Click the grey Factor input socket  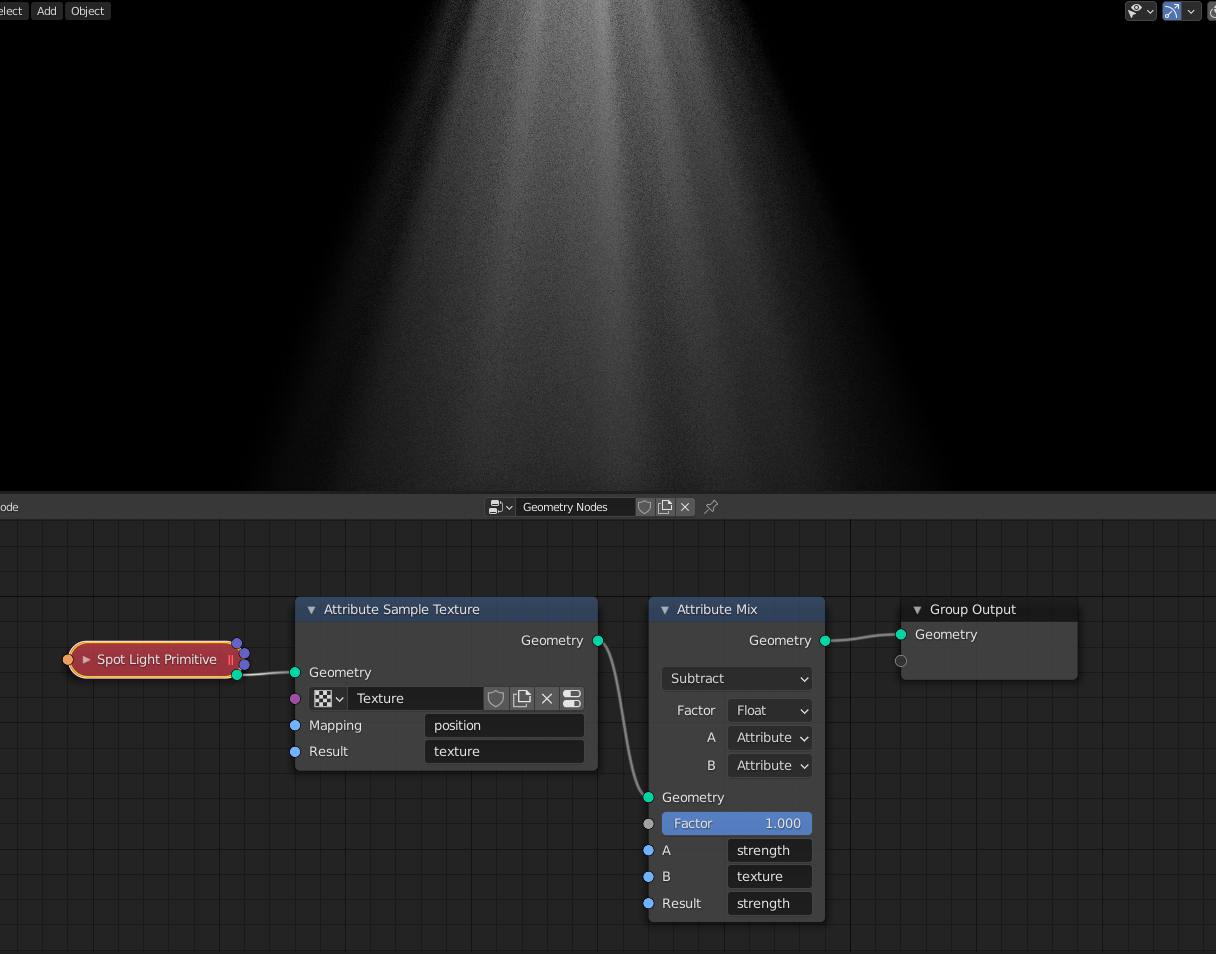[649, 823]
